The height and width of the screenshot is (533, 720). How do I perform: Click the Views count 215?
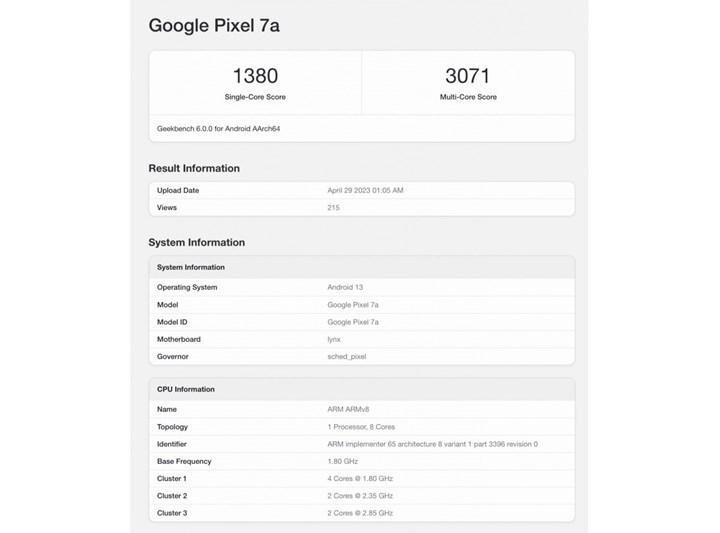[x=333, y=208]
